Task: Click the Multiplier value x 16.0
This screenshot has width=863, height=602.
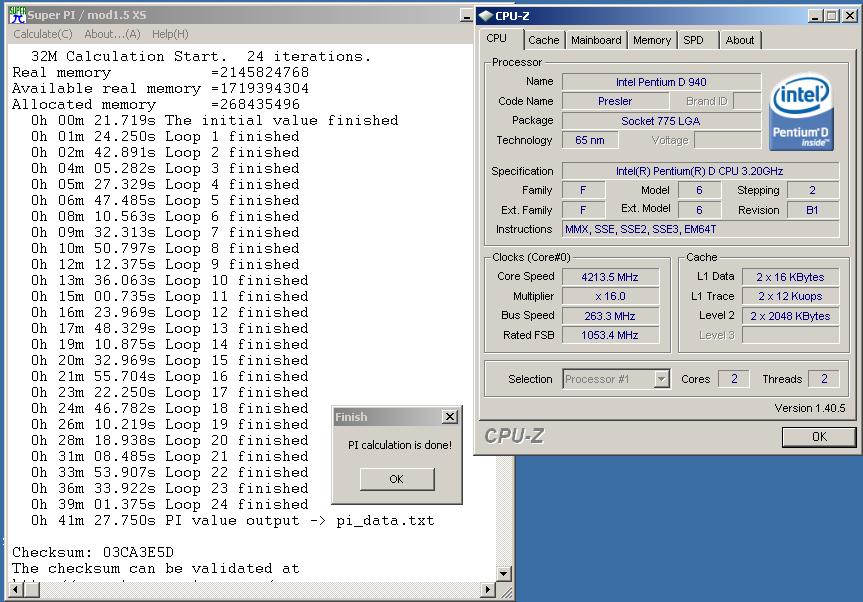Action: (x=610, y=296)
